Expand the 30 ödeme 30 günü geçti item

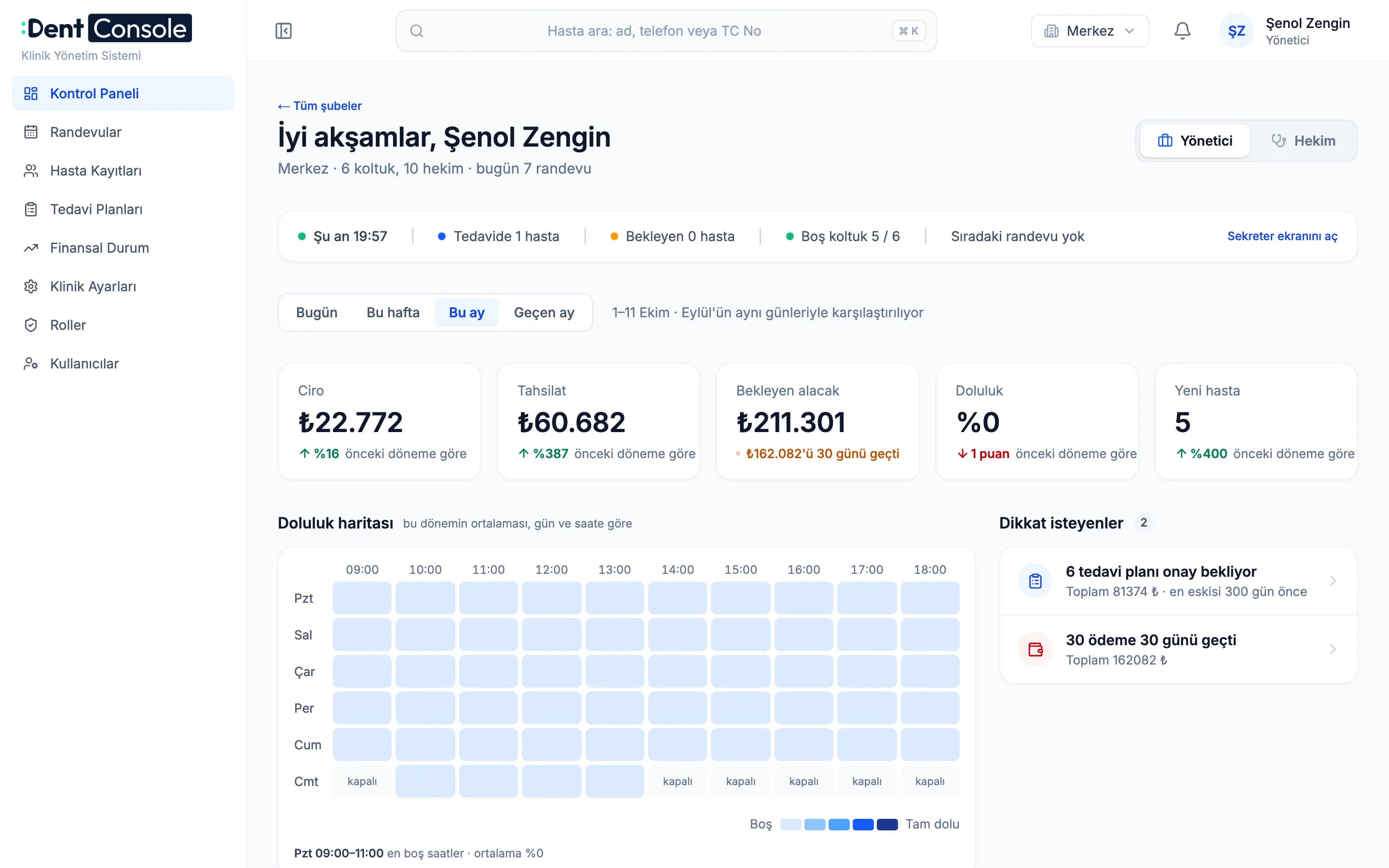click(1178, 649)
